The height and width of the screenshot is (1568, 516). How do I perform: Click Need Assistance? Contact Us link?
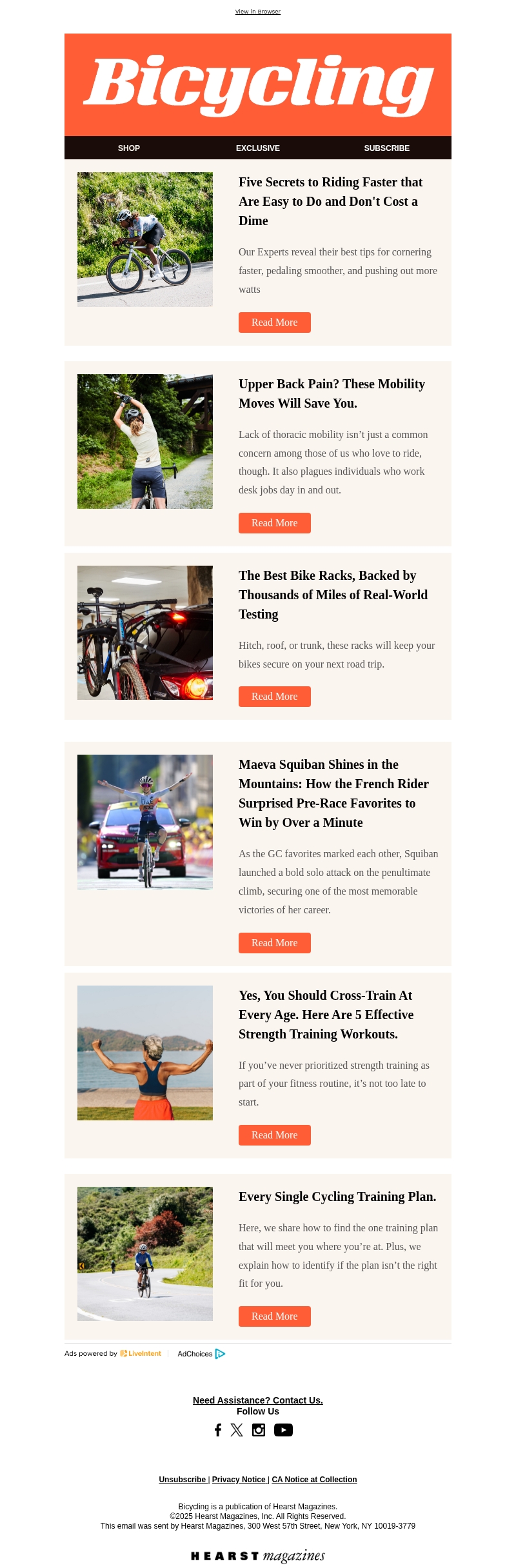(258, 1400)
